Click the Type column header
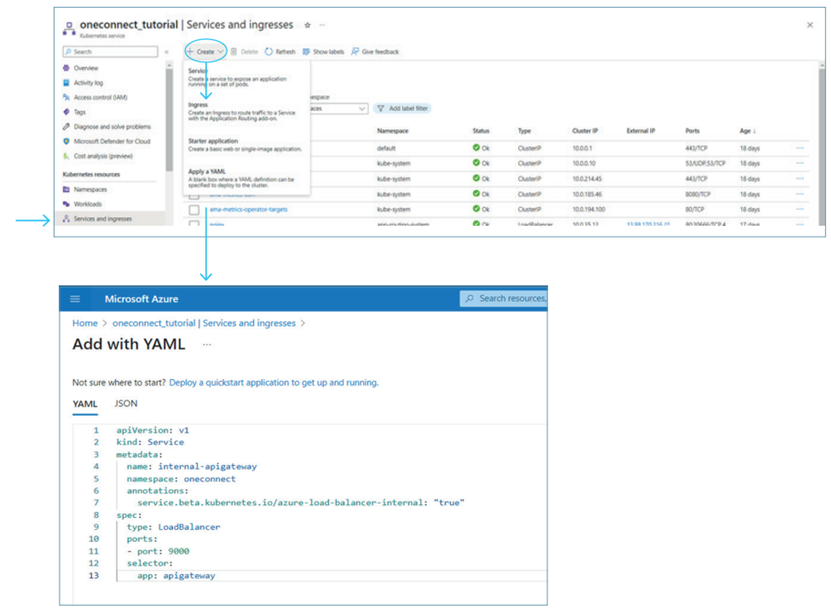This screenshot has width=831, height=610. point(524,131)
